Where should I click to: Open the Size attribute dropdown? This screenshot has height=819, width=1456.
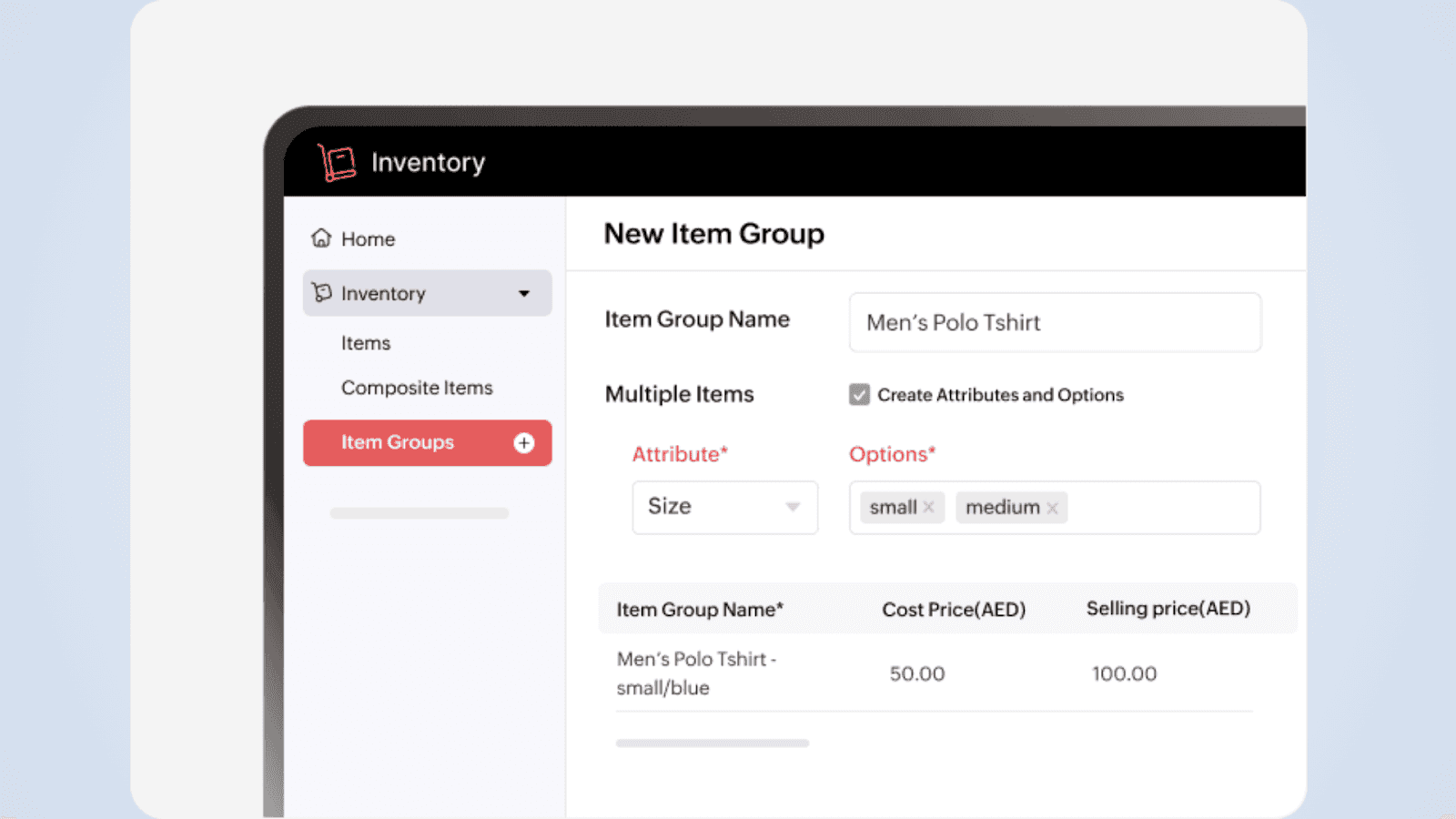tap(724, 507)
